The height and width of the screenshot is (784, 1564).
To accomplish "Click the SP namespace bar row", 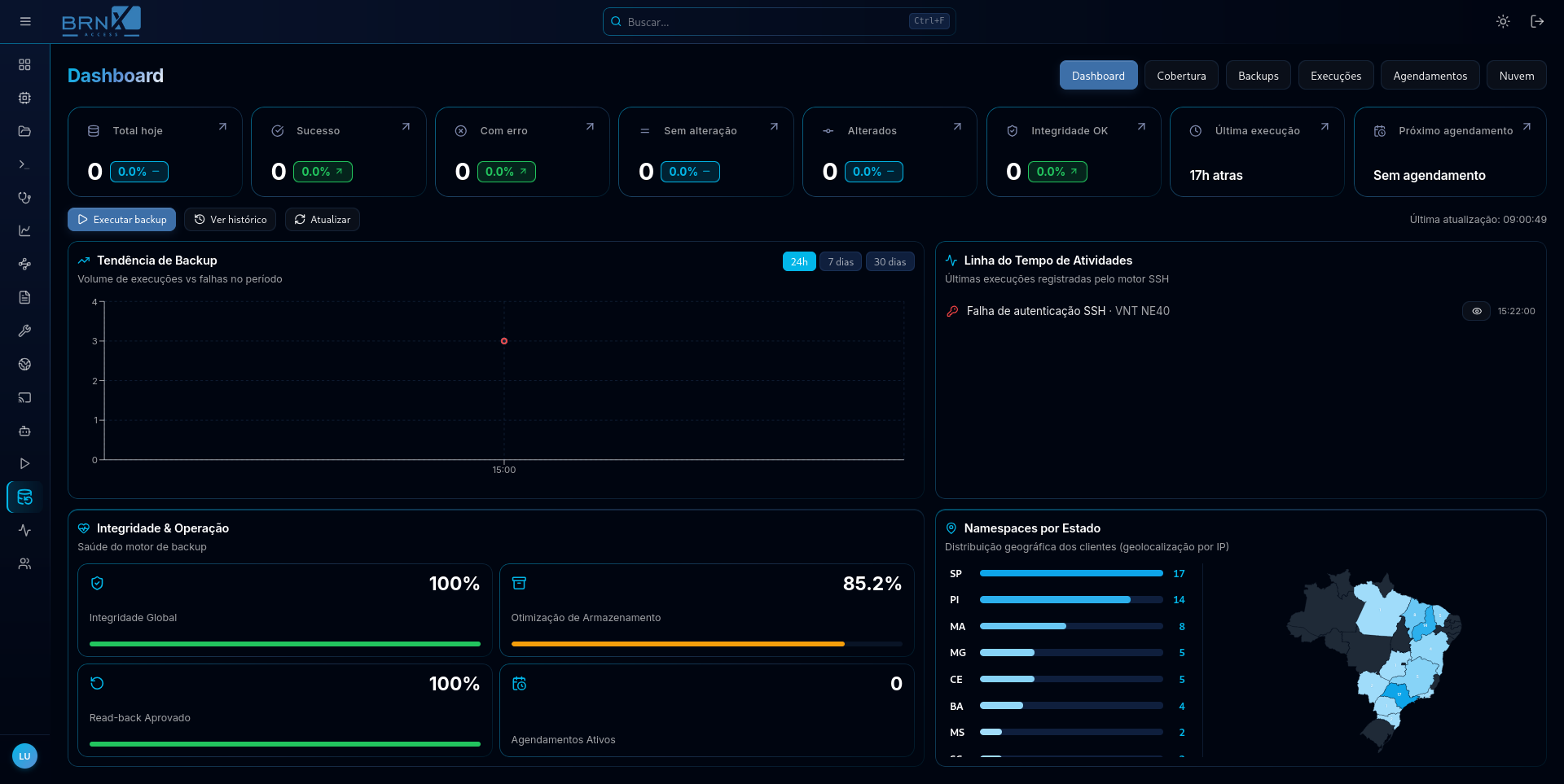I will [x=1067, y=574].
